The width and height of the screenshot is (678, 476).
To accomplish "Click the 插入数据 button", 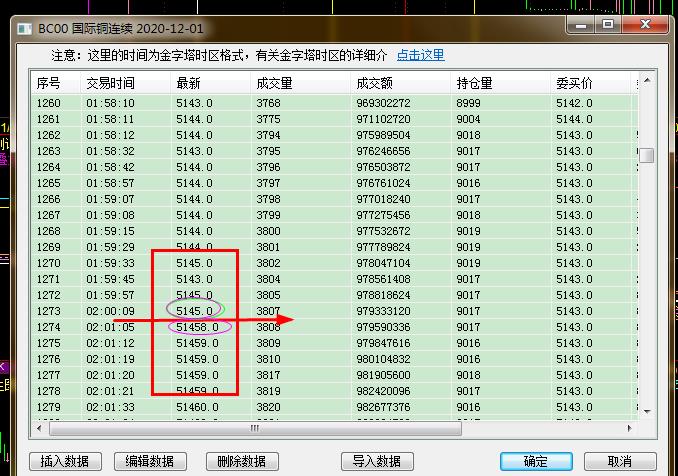I will click(x=65, y=461).
